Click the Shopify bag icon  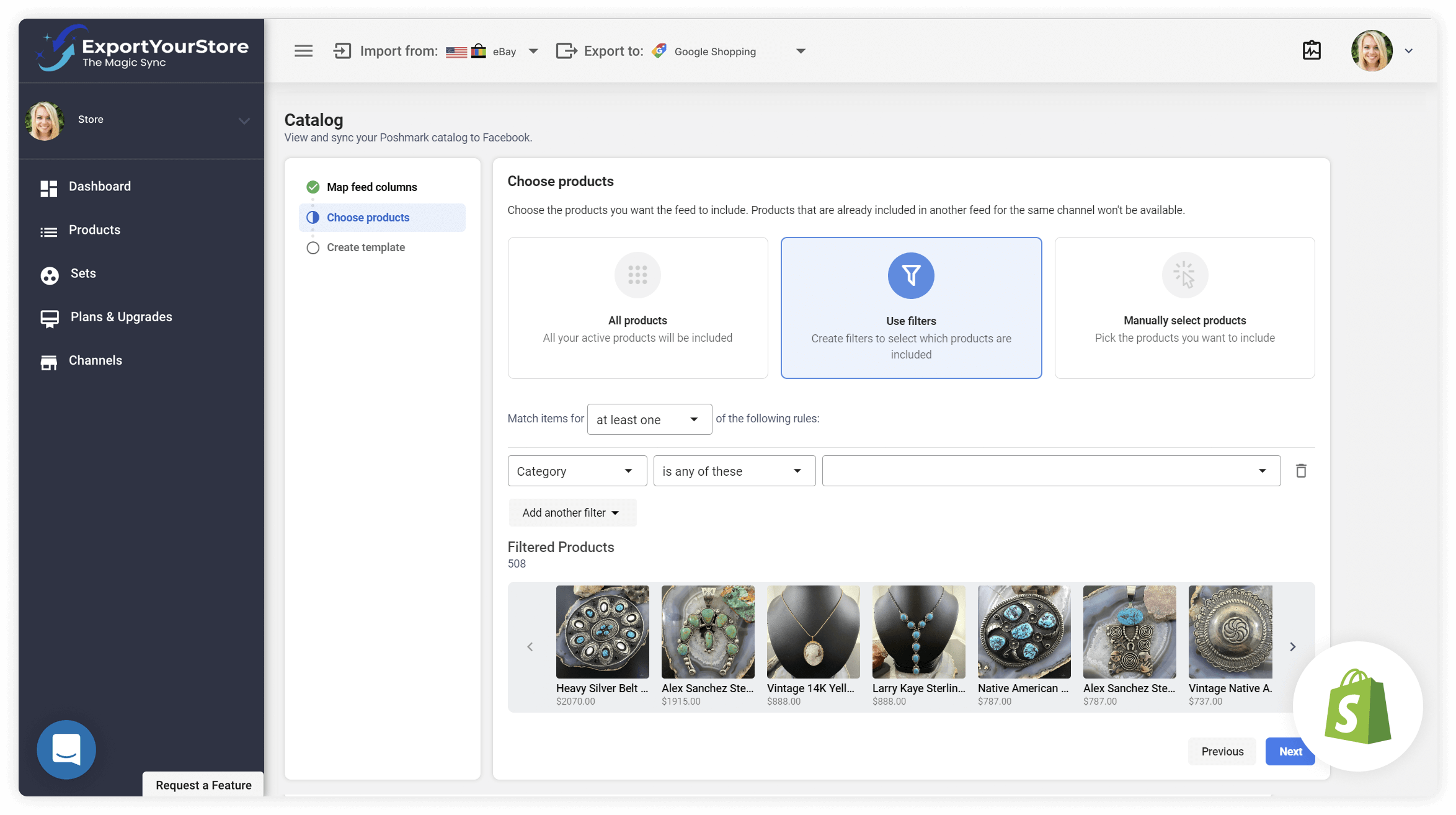(1357, 706)
